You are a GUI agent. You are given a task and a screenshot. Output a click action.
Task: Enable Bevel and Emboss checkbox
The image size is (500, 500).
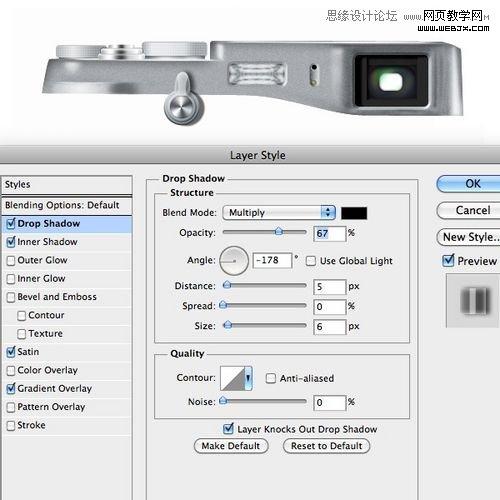tap(11, 297)
